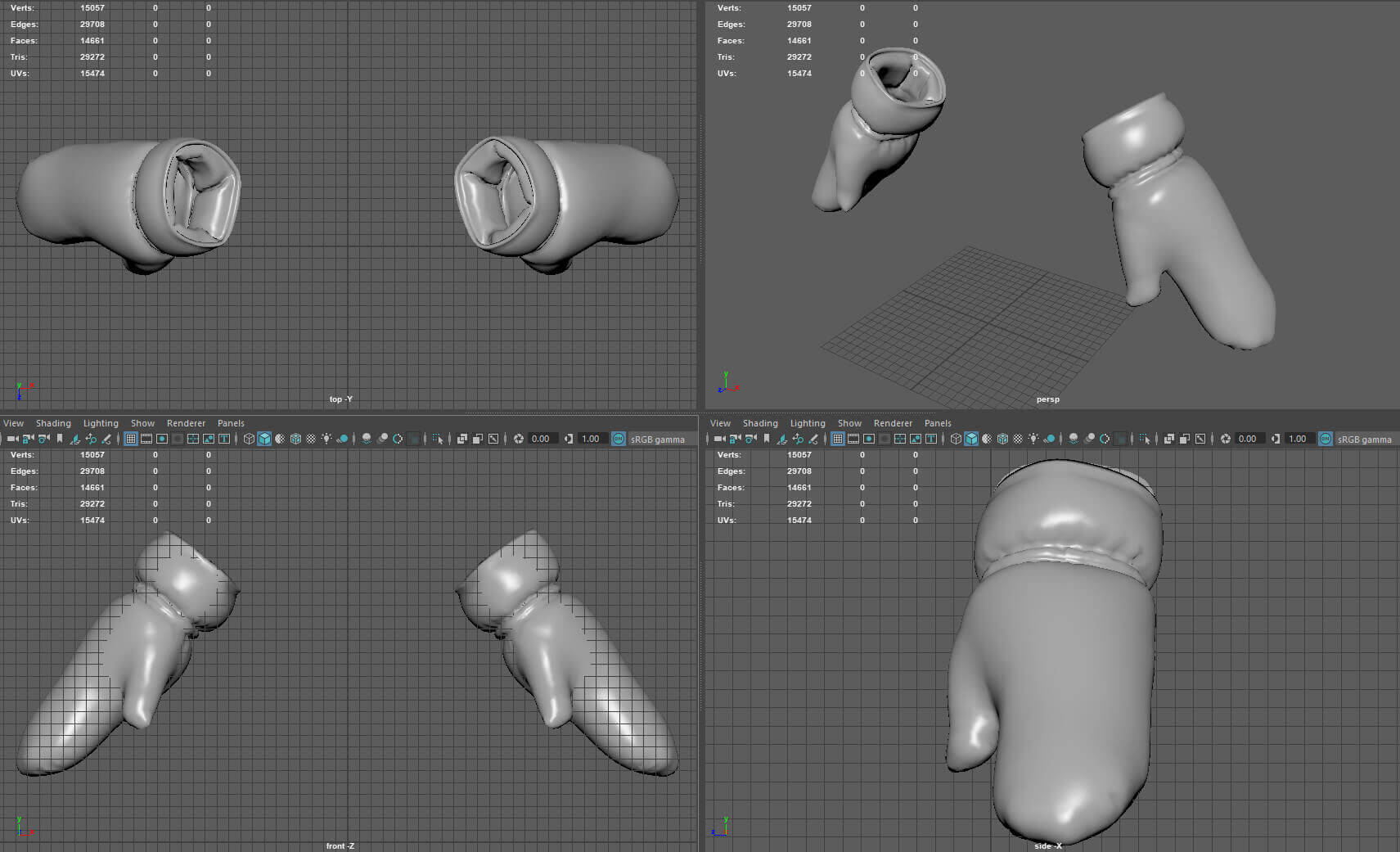Open Lighting menu in side viewport
This screenshot has width=1400, height=852.
[808, 423]
